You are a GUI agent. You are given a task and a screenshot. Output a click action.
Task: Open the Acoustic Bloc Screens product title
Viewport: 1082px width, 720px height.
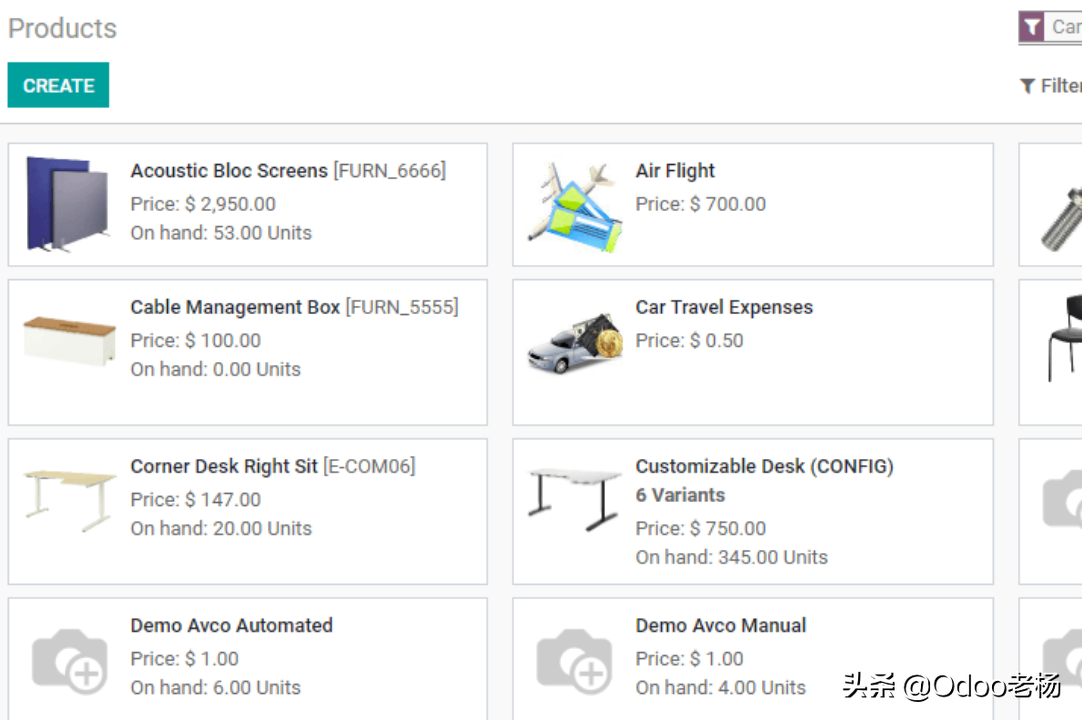coord(229,171)
